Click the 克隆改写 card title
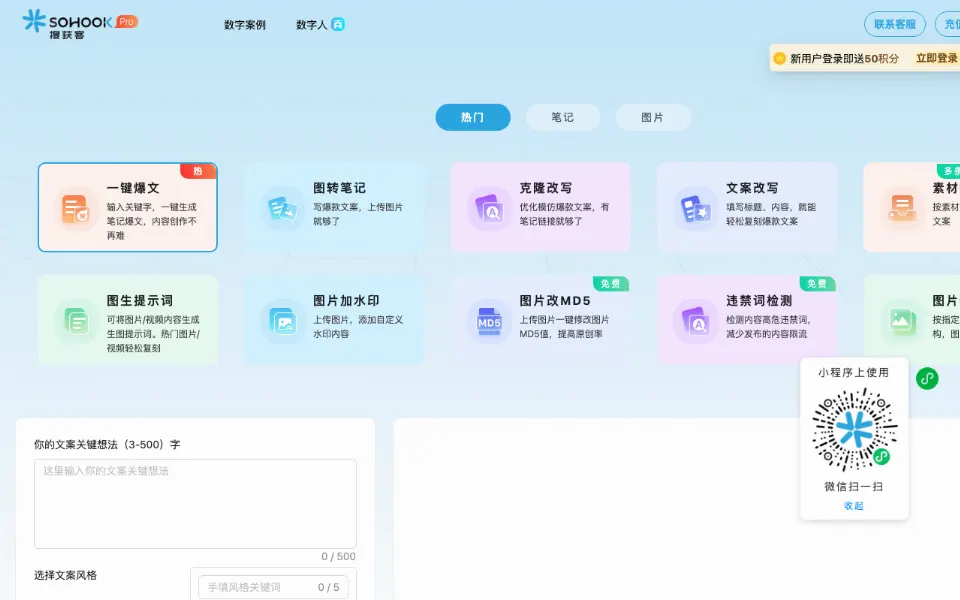The height and width of the screenshot is (600, 960). point(546,188)
